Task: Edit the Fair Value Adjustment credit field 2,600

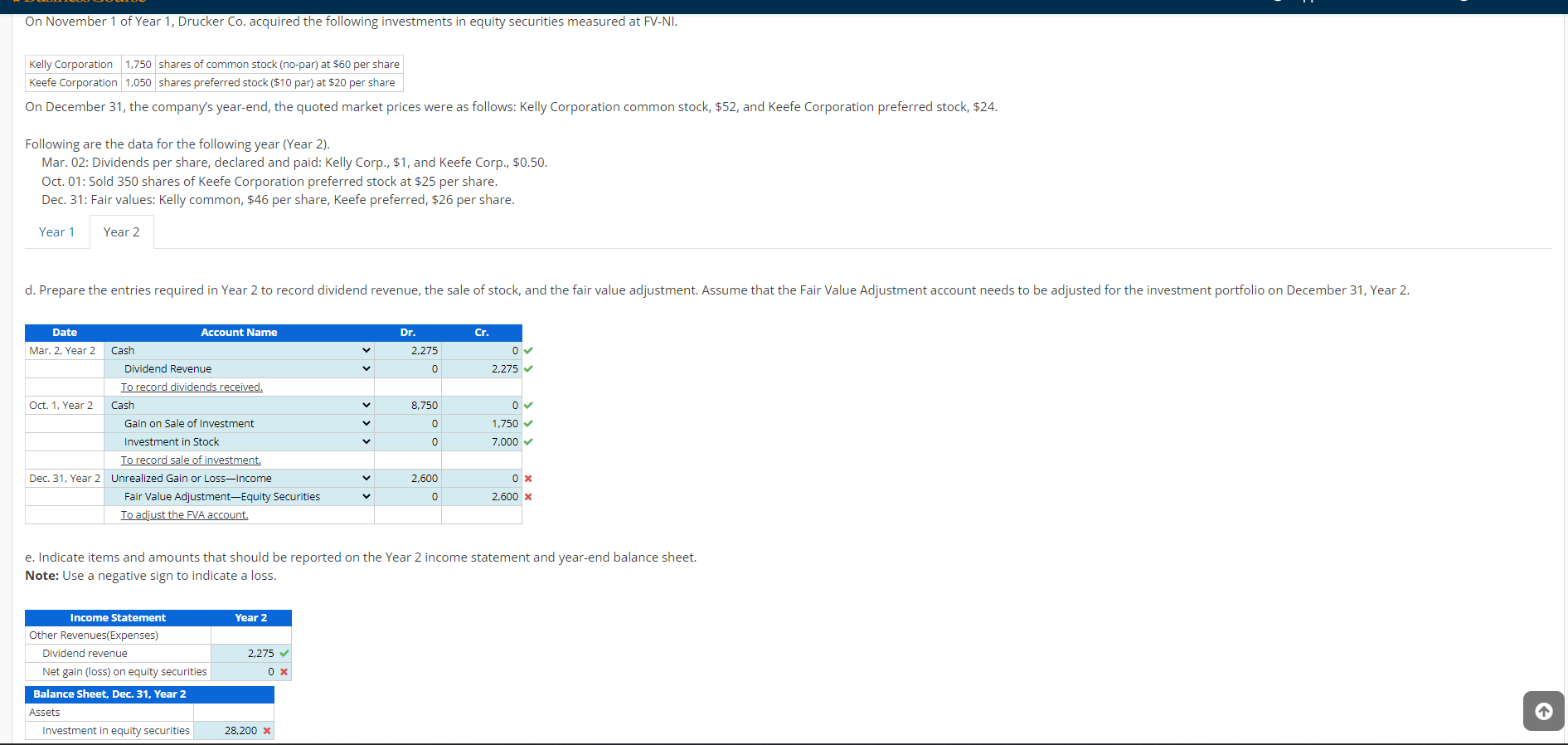Action: click(482, 497)
